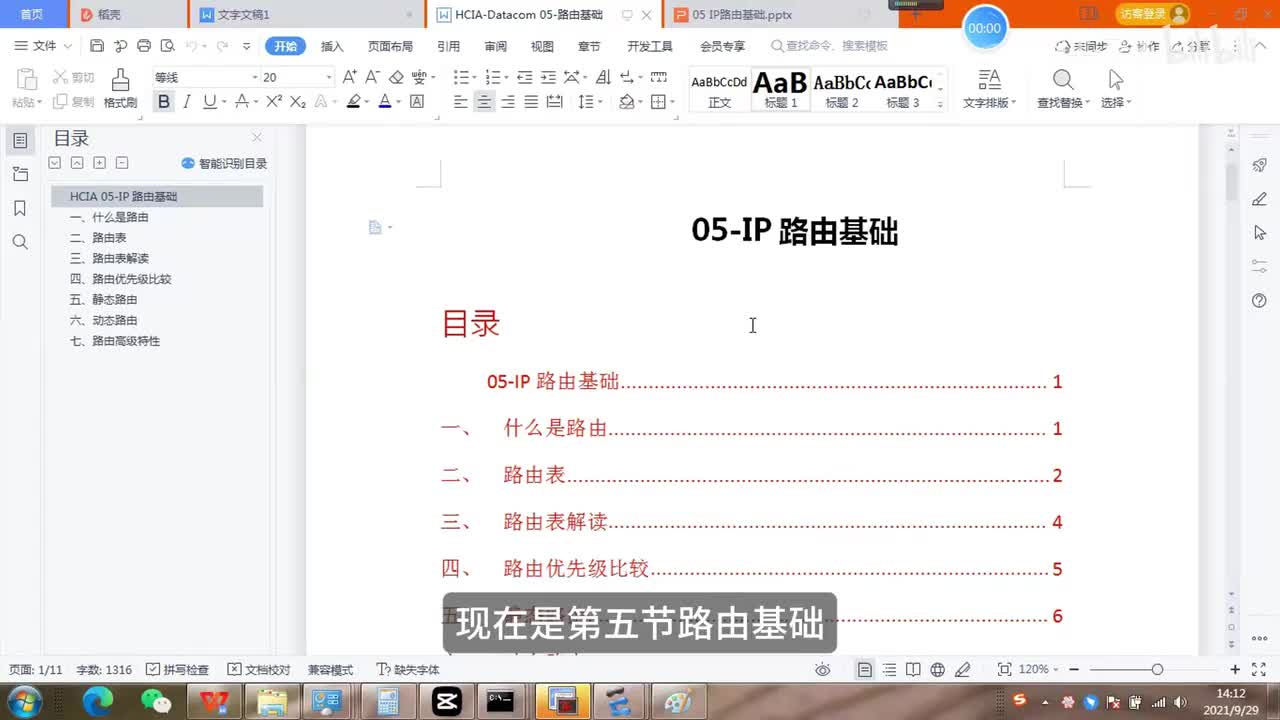Clear formatting with eraser icon
The image size is (1280, 720).
[396, 77]
